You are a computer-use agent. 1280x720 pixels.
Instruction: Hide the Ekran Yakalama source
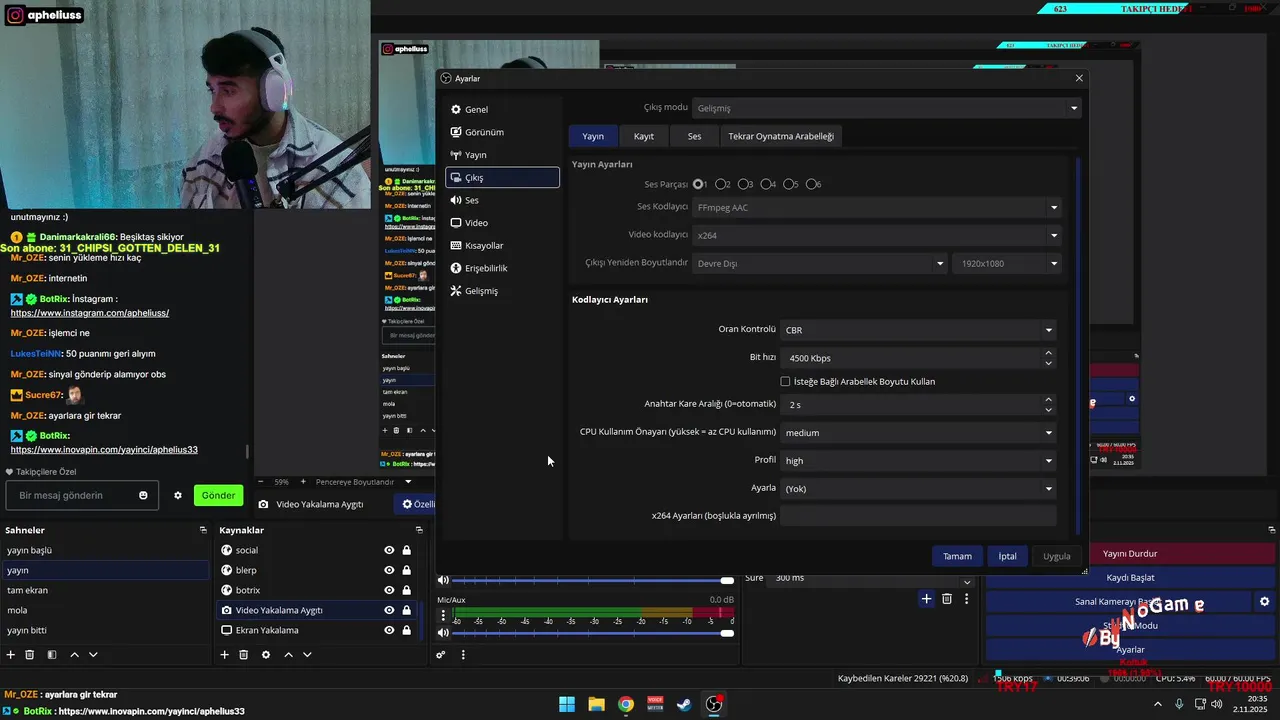pyautogui.click(x=389, y=630)
